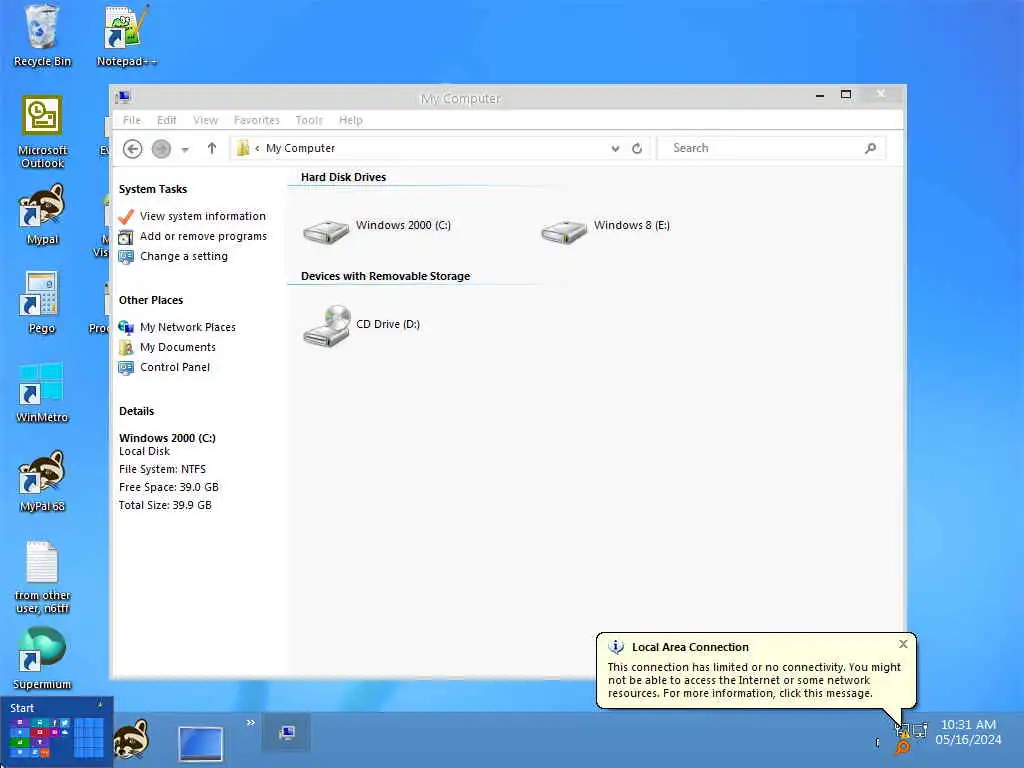This screenshot has height=768, width=1024.
Task: Open the raccoon Mypal taskbar icon
Action: [131, 740]
